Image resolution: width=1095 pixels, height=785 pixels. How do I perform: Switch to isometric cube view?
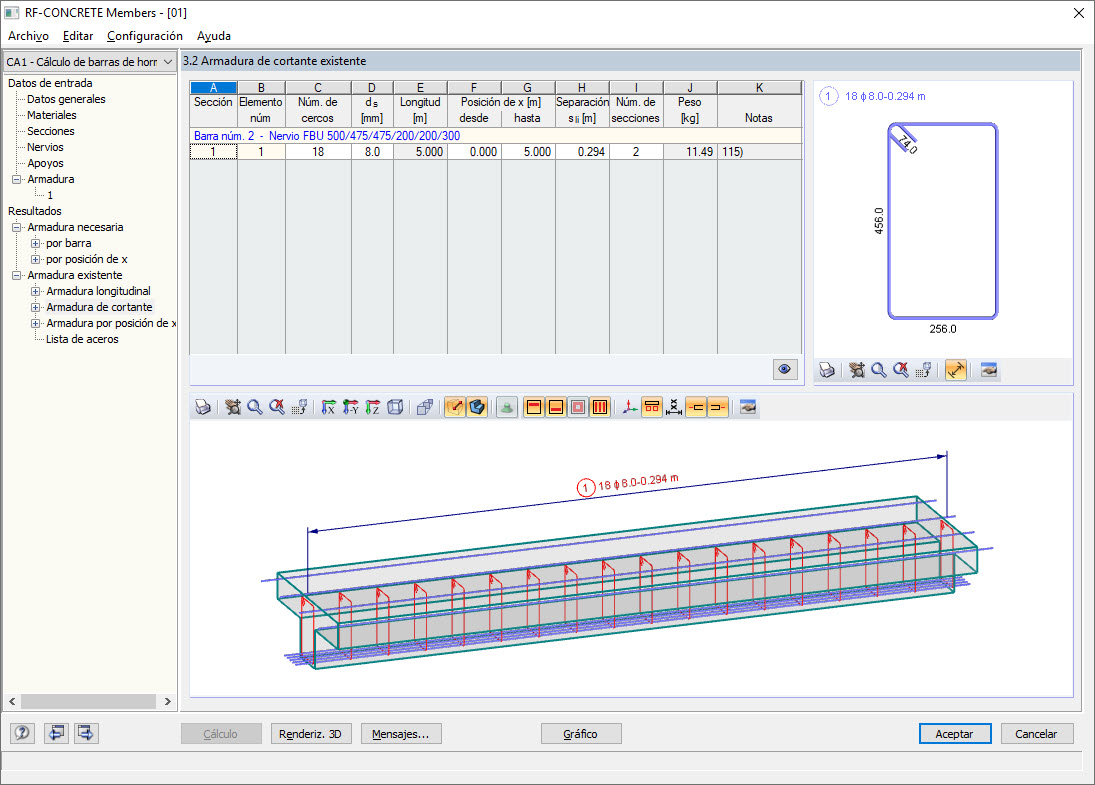(395, 407)
